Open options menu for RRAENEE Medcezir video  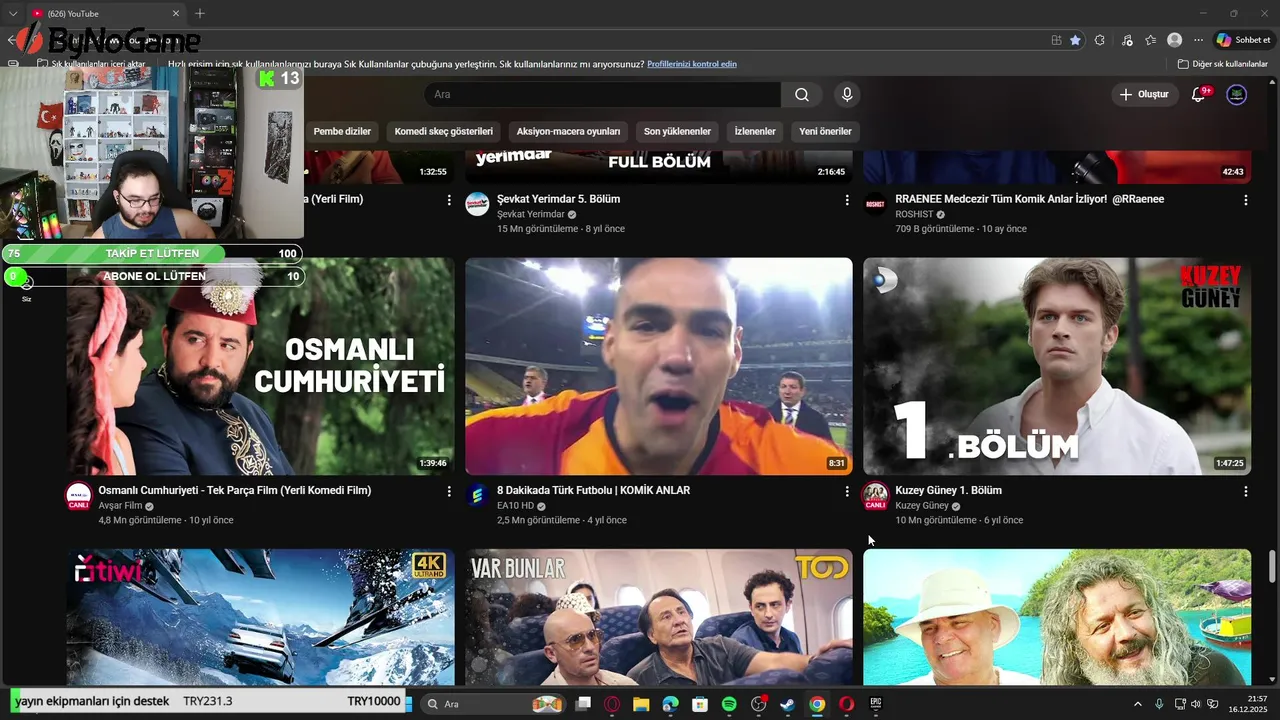pyautogui.click(x=1245, y=200)
